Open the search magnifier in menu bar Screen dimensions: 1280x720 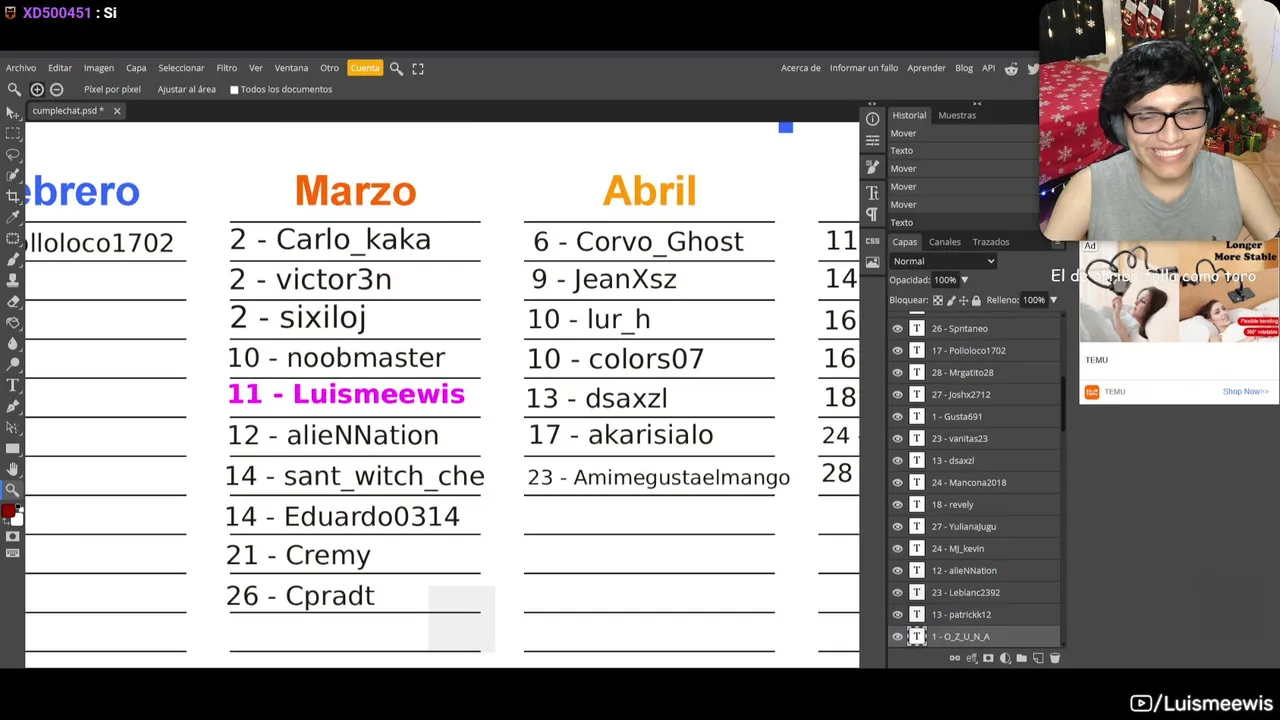[x=396, y=68]
